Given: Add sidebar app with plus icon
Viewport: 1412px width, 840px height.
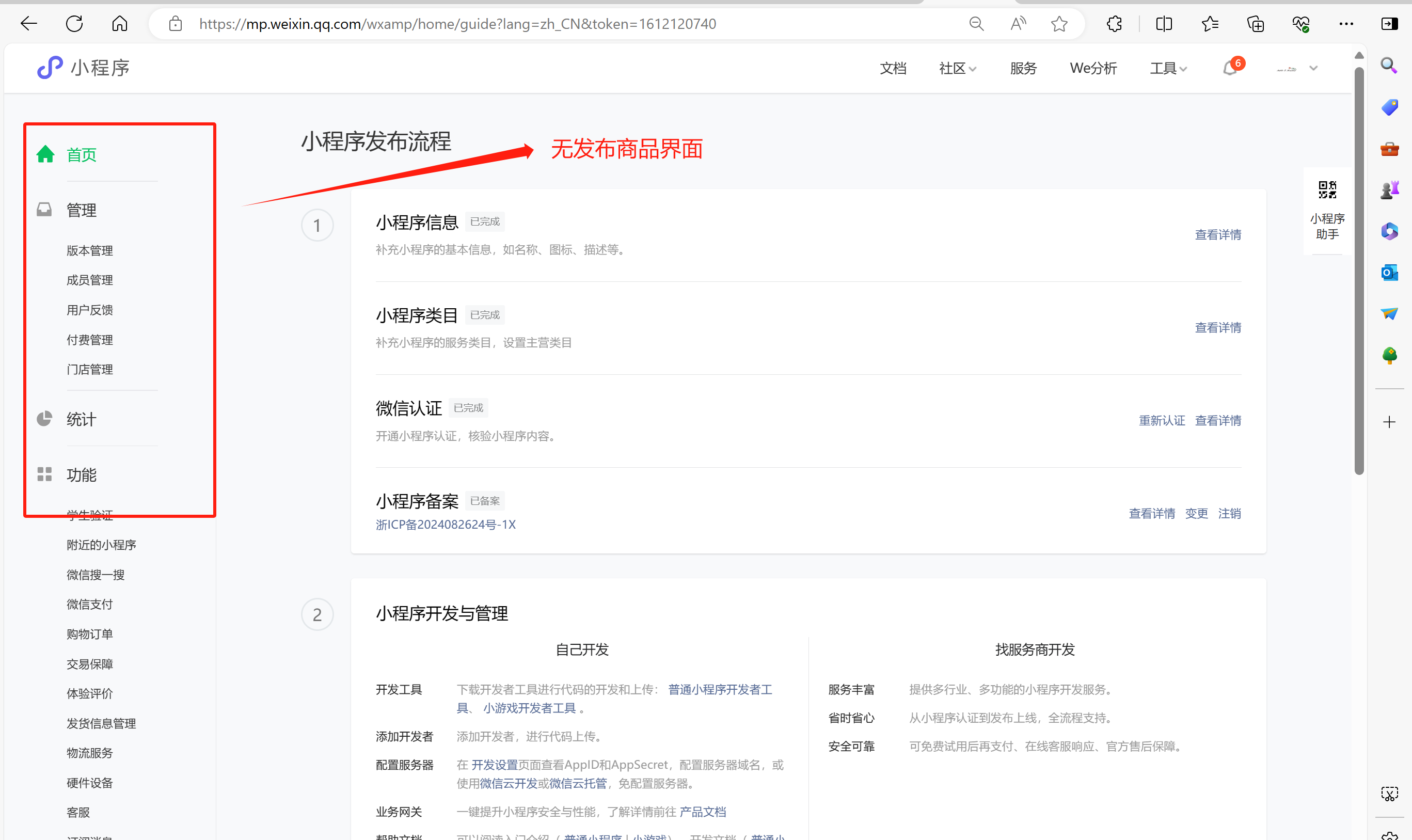Looking at the screenshot, I should coord(1389,422).
